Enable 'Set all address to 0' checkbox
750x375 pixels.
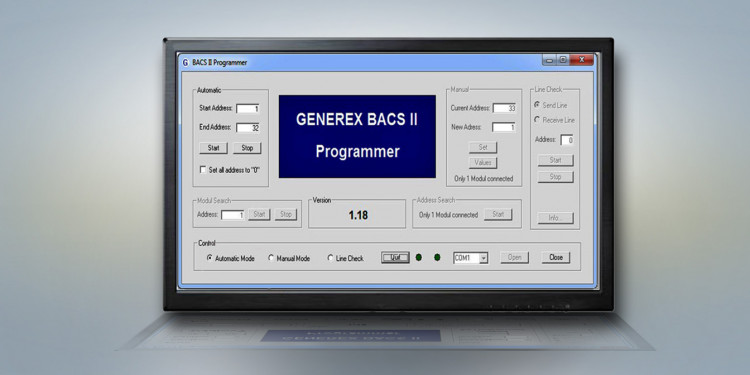(203, 170)
